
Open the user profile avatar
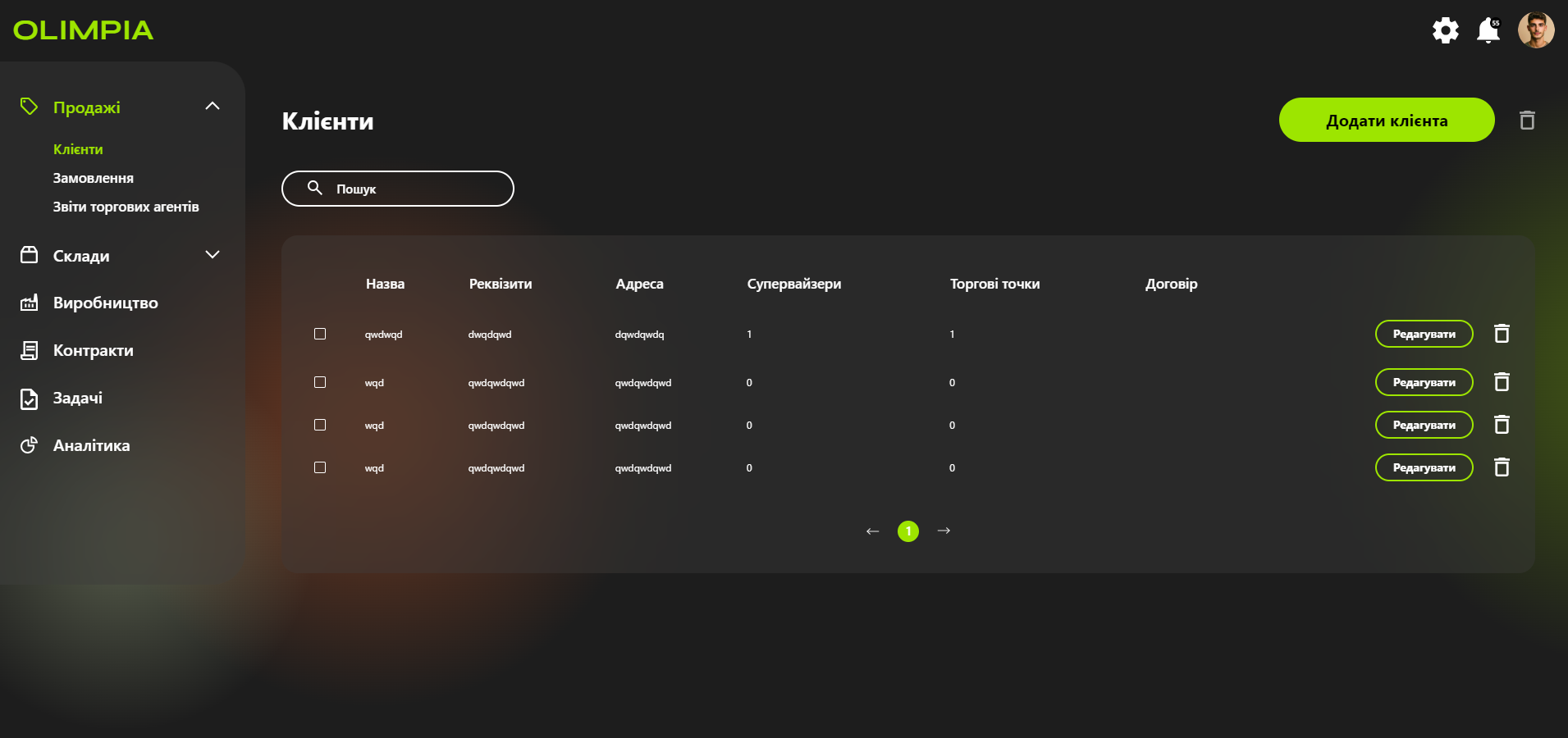[x=1536, y=30]
